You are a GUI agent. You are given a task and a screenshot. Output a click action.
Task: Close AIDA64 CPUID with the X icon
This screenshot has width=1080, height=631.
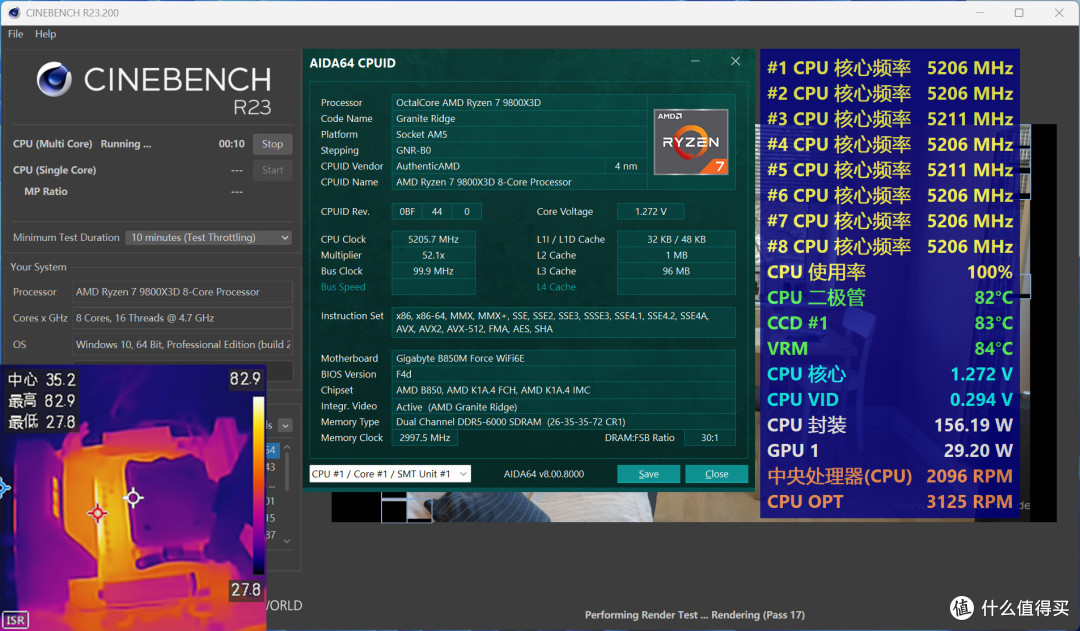(x=736, y=61)
